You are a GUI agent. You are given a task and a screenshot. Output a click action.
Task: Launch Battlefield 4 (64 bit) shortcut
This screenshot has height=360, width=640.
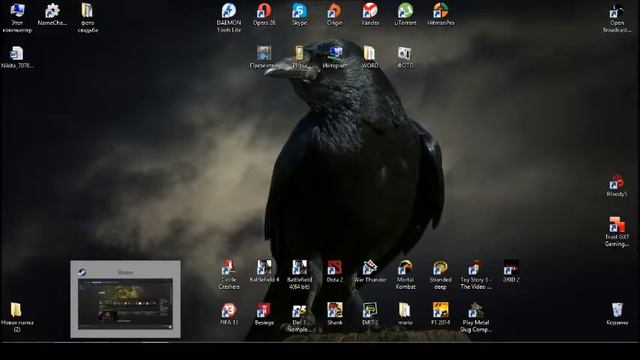[x=299, y=274]
